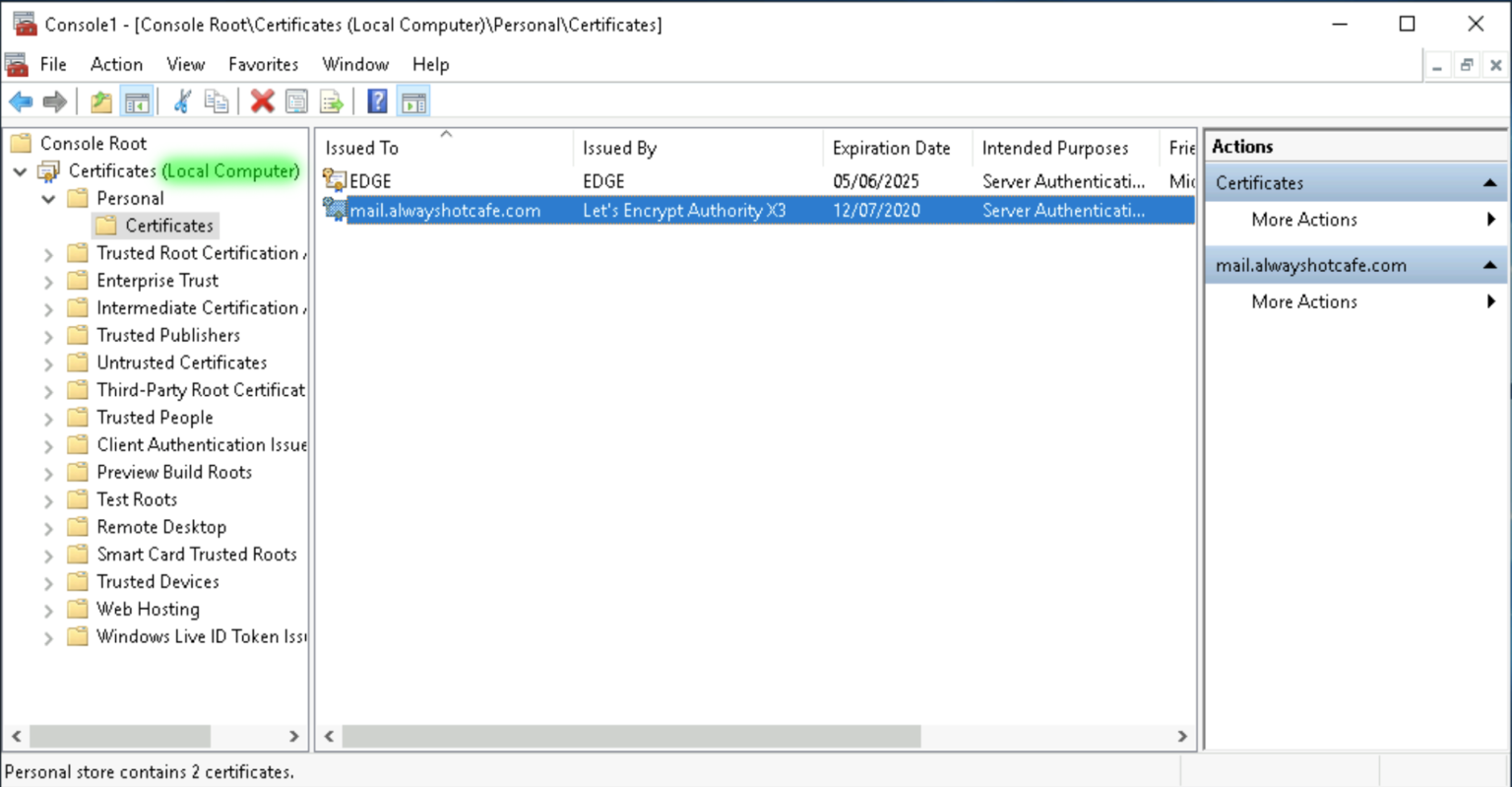Click the Forward navigation arrow
The width and height of the screenshot is (1512, 787).
pyautogui.click(x=55, y=100)
